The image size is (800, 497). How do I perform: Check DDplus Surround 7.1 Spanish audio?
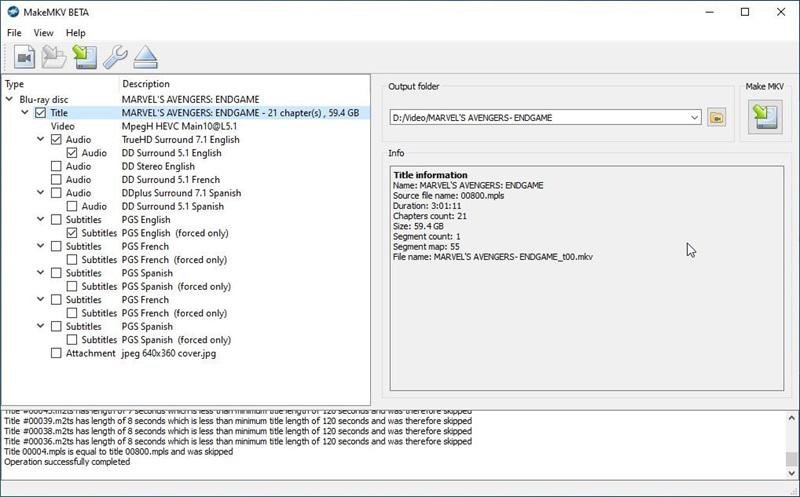56,193
